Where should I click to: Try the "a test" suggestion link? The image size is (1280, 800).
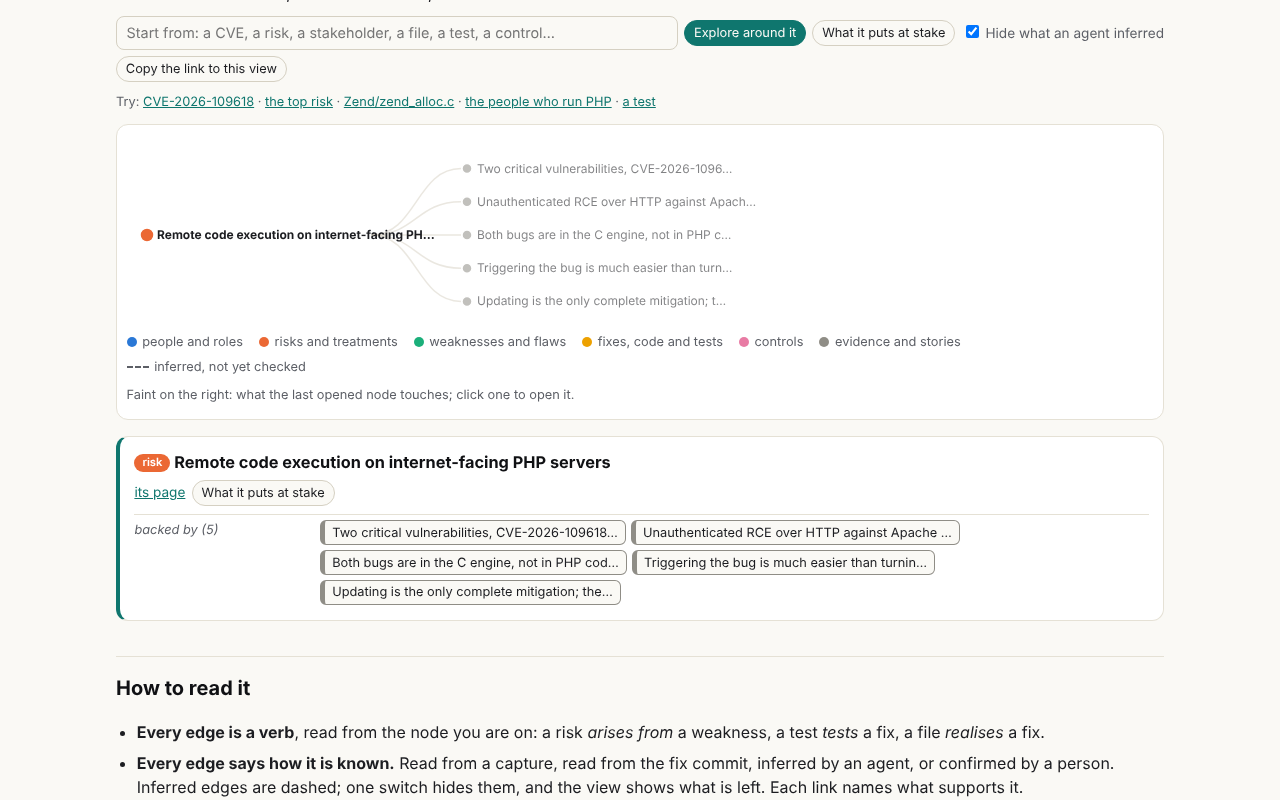(x=639, y=102)
